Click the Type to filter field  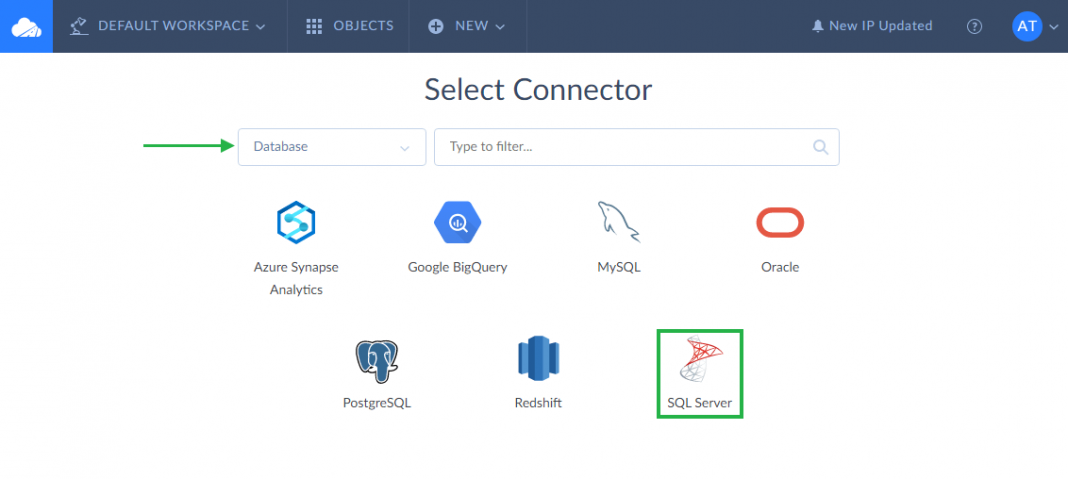click(x=625, y=147)
